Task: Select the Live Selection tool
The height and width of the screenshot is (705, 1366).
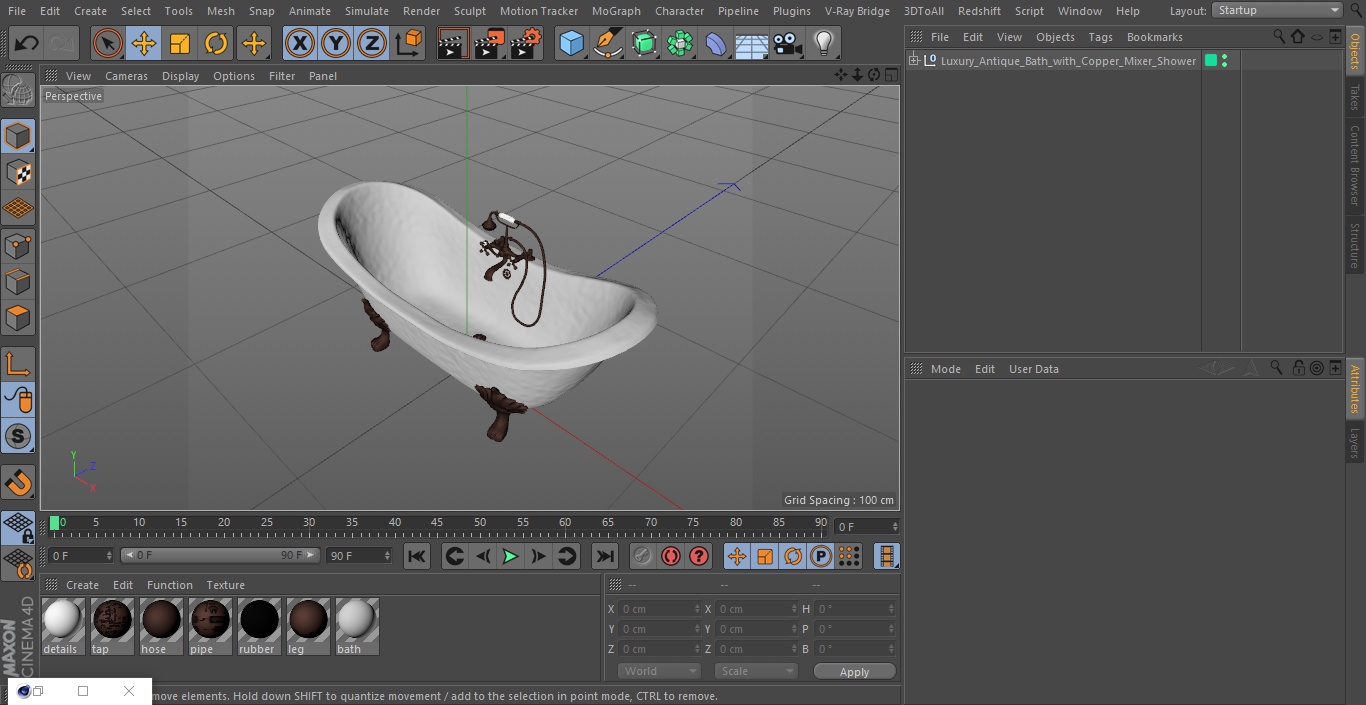Action: pyautogui.click(x=108, y=44)
